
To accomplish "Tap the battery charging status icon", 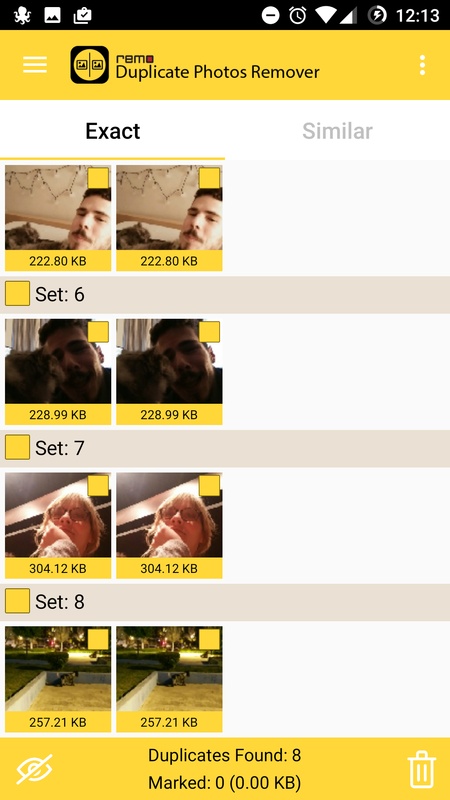I will coord(377,15).
